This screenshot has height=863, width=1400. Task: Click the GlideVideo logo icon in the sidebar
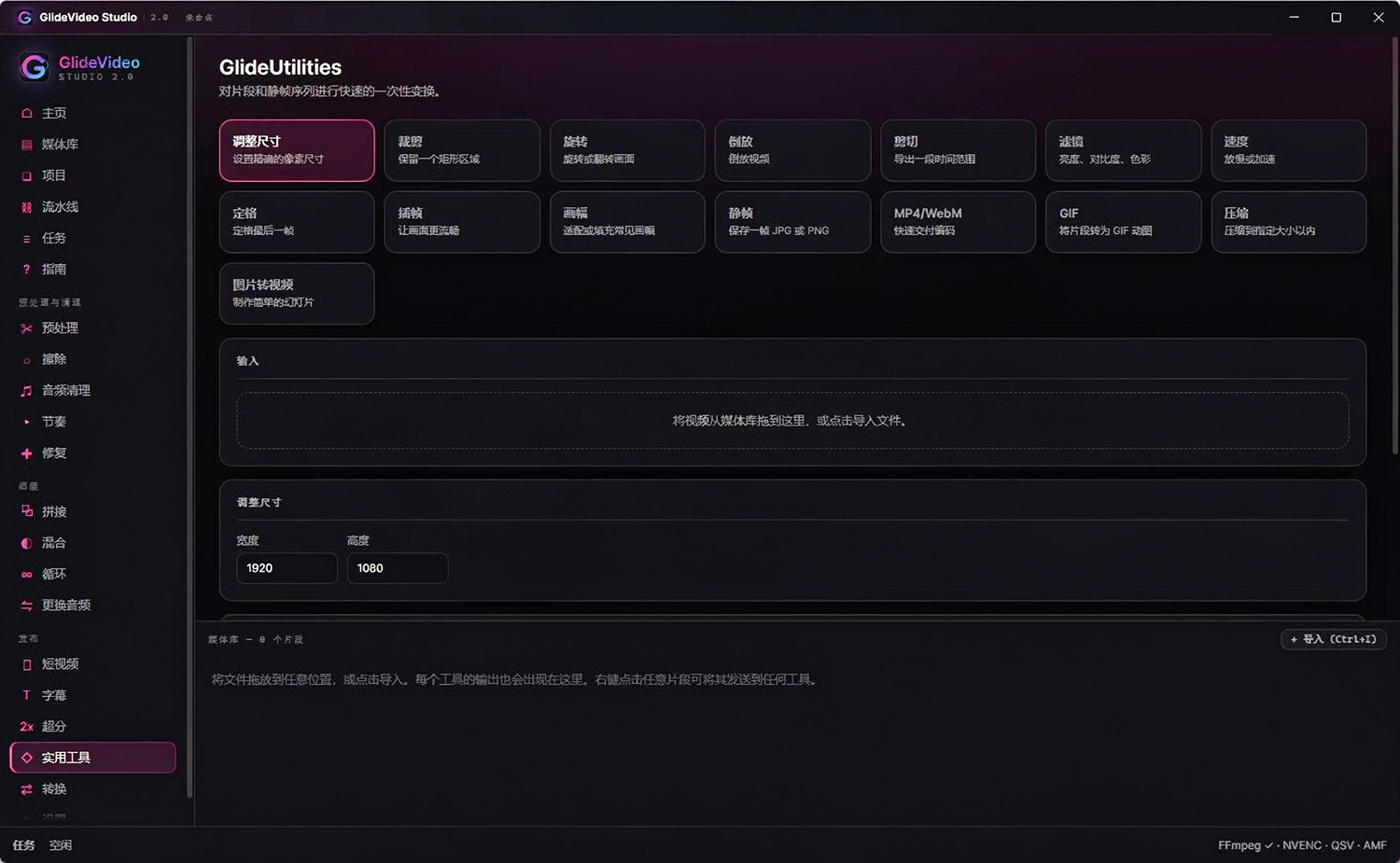35,67
